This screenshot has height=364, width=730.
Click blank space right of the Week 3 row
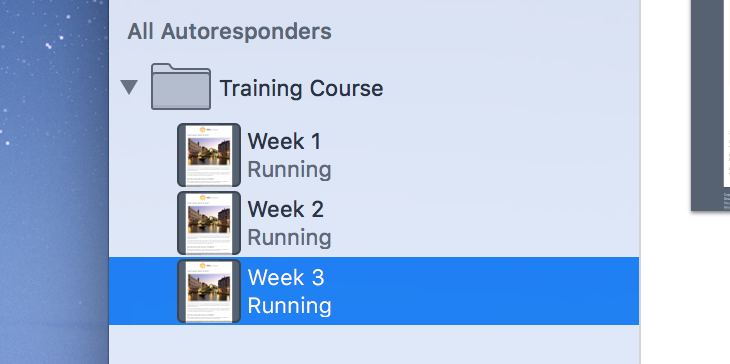click(484, 291)
